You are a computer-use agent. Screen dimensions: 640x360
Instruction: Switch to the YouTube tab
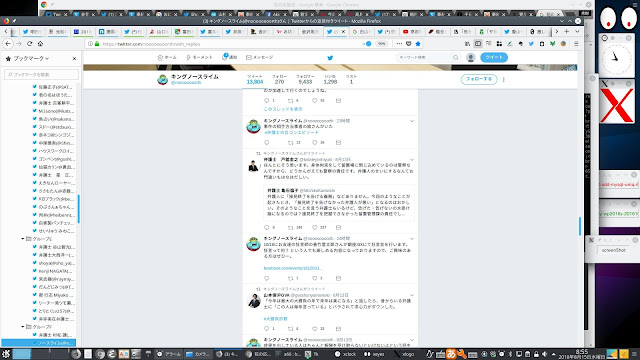[411, 31]
